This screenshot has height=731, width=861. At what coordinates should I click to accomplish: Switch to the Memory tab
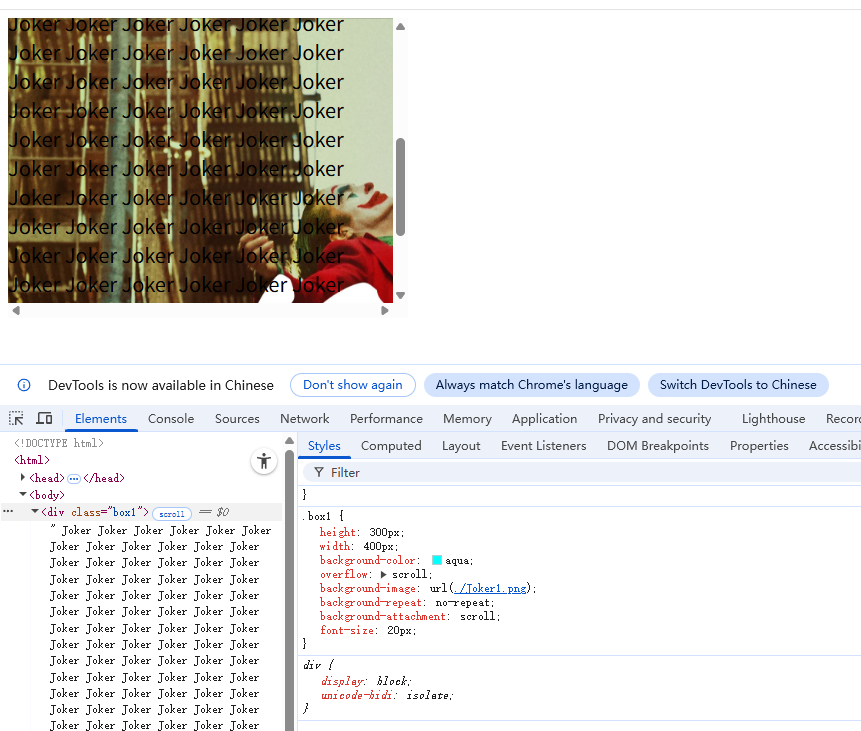point(467,418)
